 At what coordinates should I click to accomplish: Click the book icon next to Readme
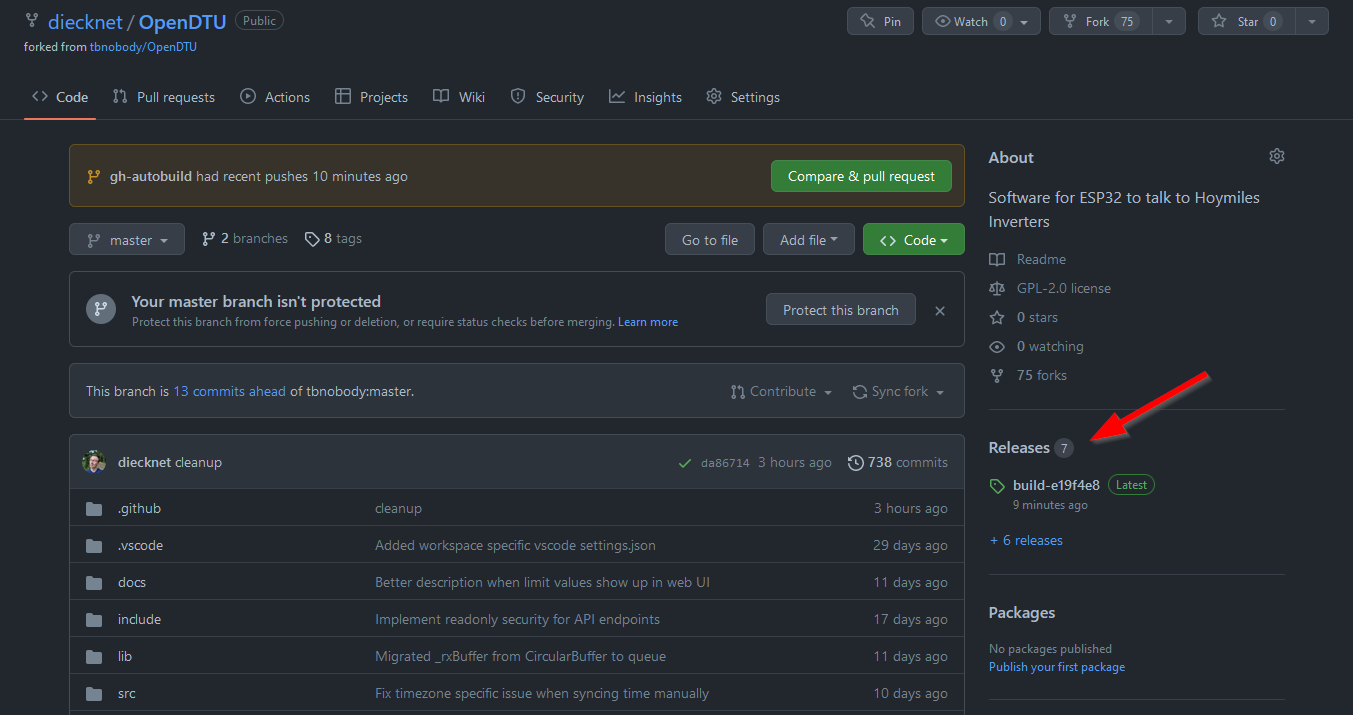(x=996, y=259)
